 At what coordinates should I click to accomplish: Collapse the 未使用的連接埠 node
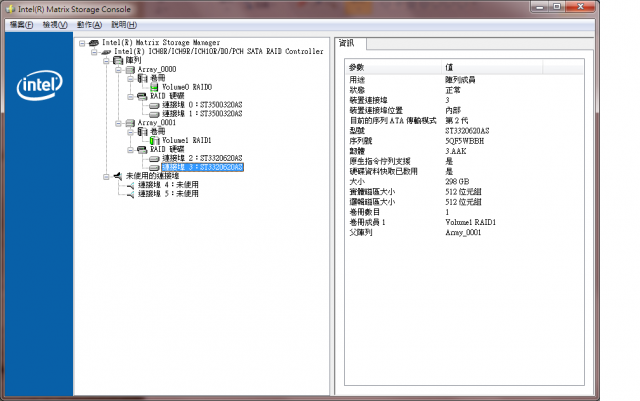click(x=106, y=176)
